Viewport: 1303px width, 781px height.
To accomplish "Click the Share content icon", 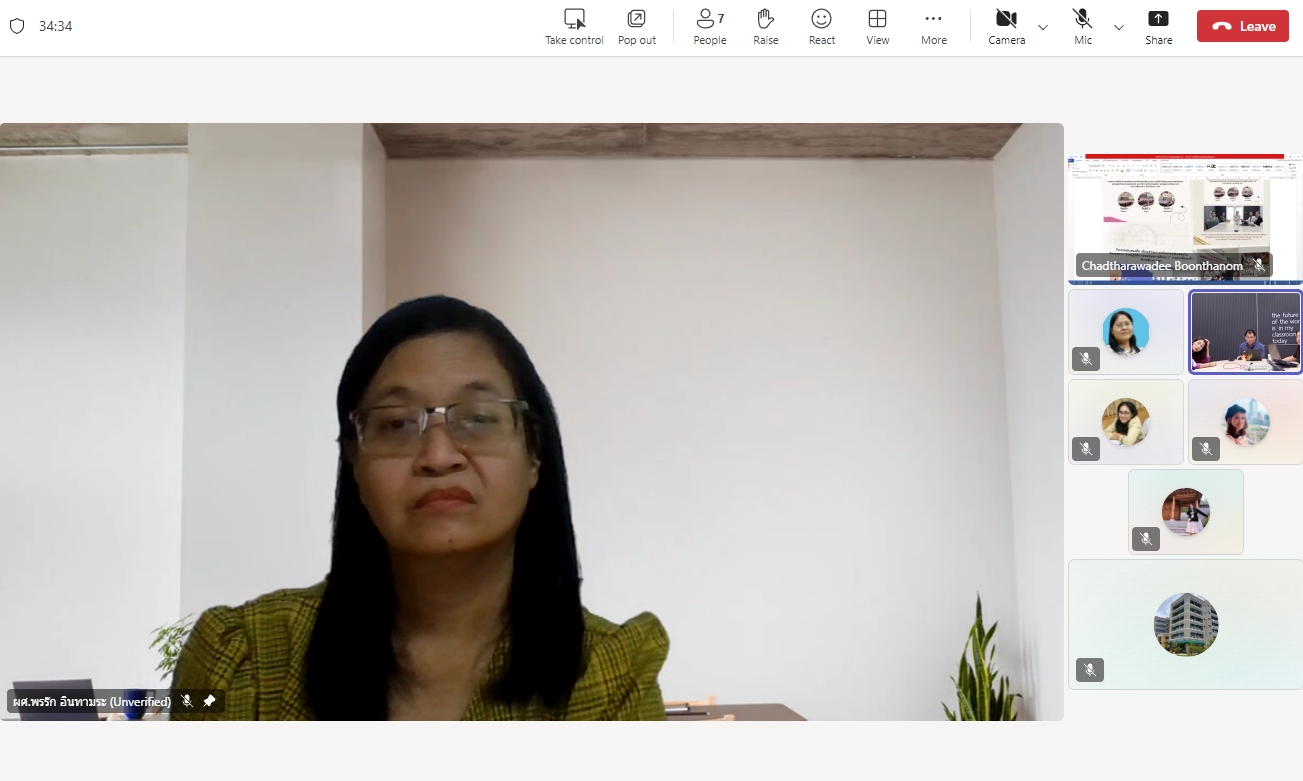I will pos(1158,20).
